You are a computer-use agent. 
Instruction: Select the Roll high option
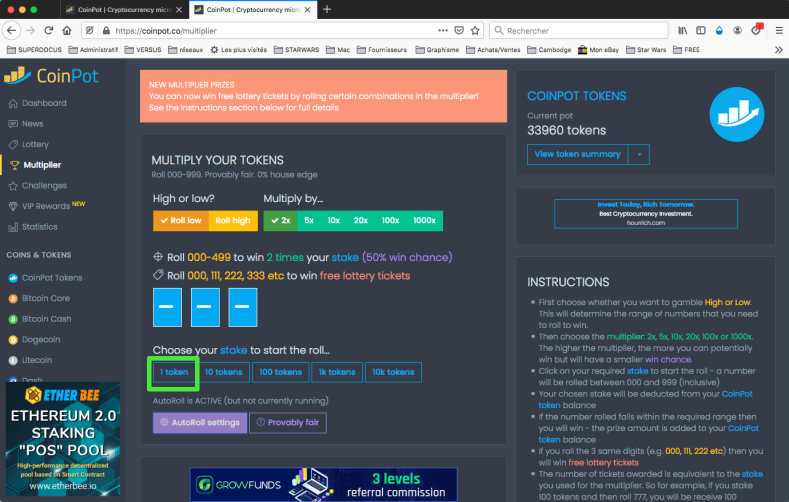(x=233, y=220)
